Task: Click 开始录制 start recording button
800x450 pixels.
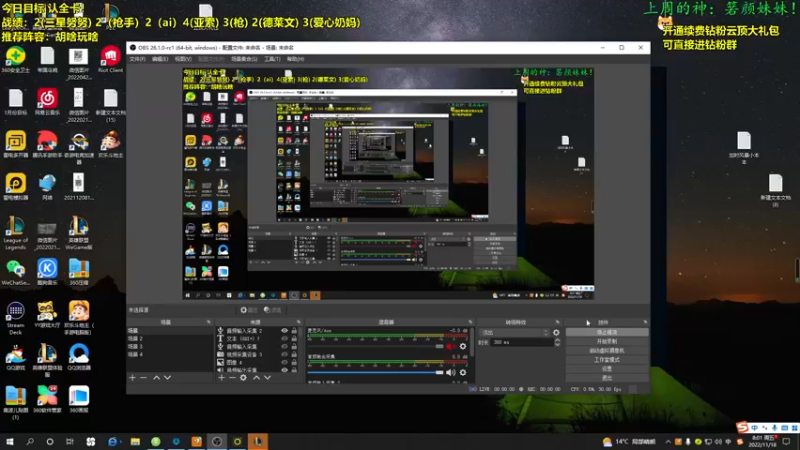Action: (x=607, y=341)
